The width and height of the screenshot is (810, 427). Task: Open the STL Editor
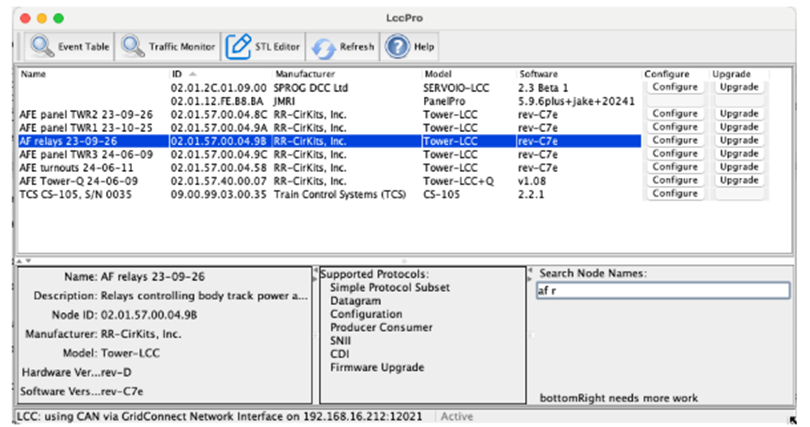click(x=263, y=46)
